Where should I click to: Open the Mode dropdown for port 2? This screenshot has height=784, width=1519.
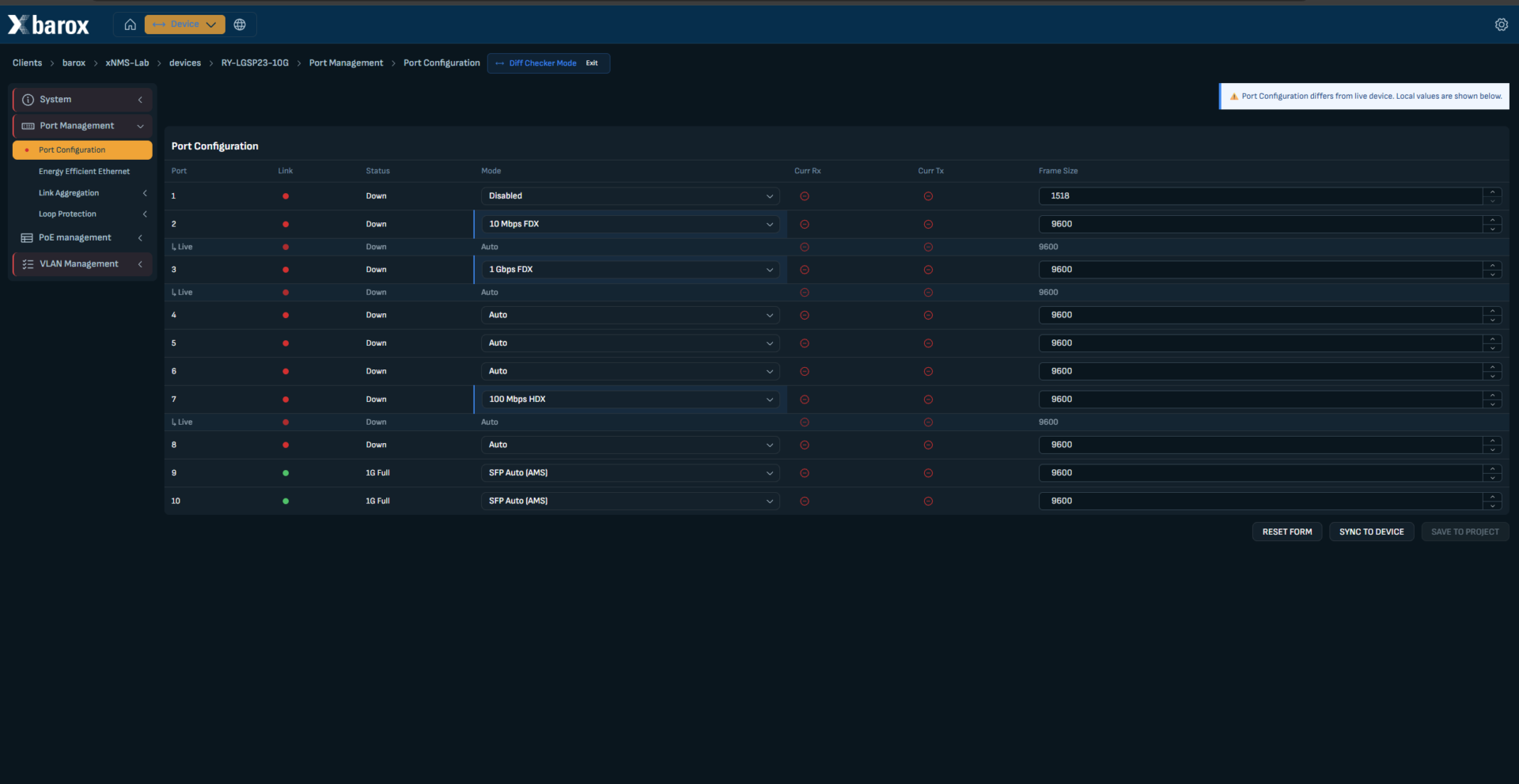[630, 224]
